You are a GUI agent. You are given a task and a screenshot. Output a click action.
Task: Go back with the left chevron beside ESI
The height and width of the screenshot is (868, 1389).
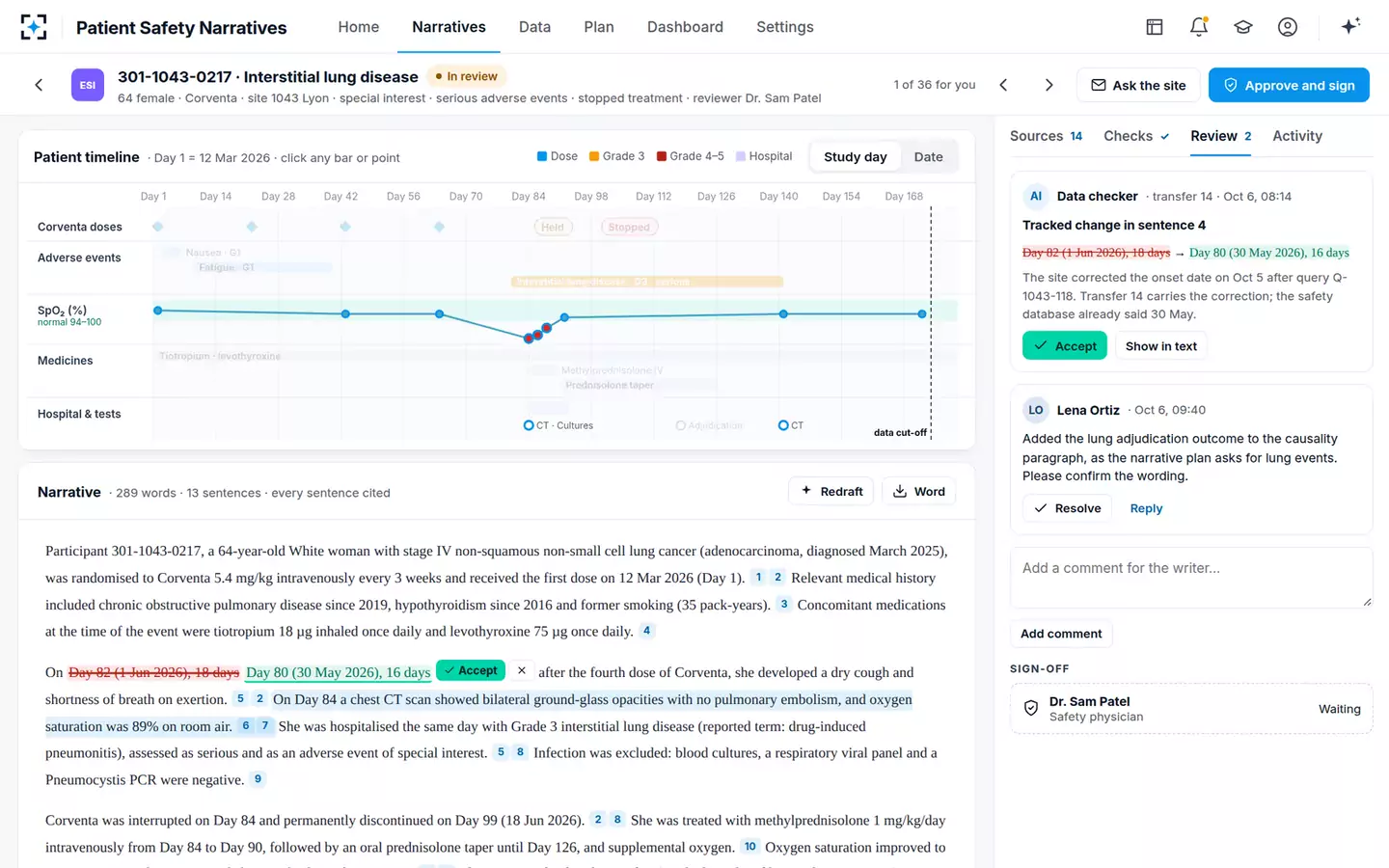coord(39,85)
